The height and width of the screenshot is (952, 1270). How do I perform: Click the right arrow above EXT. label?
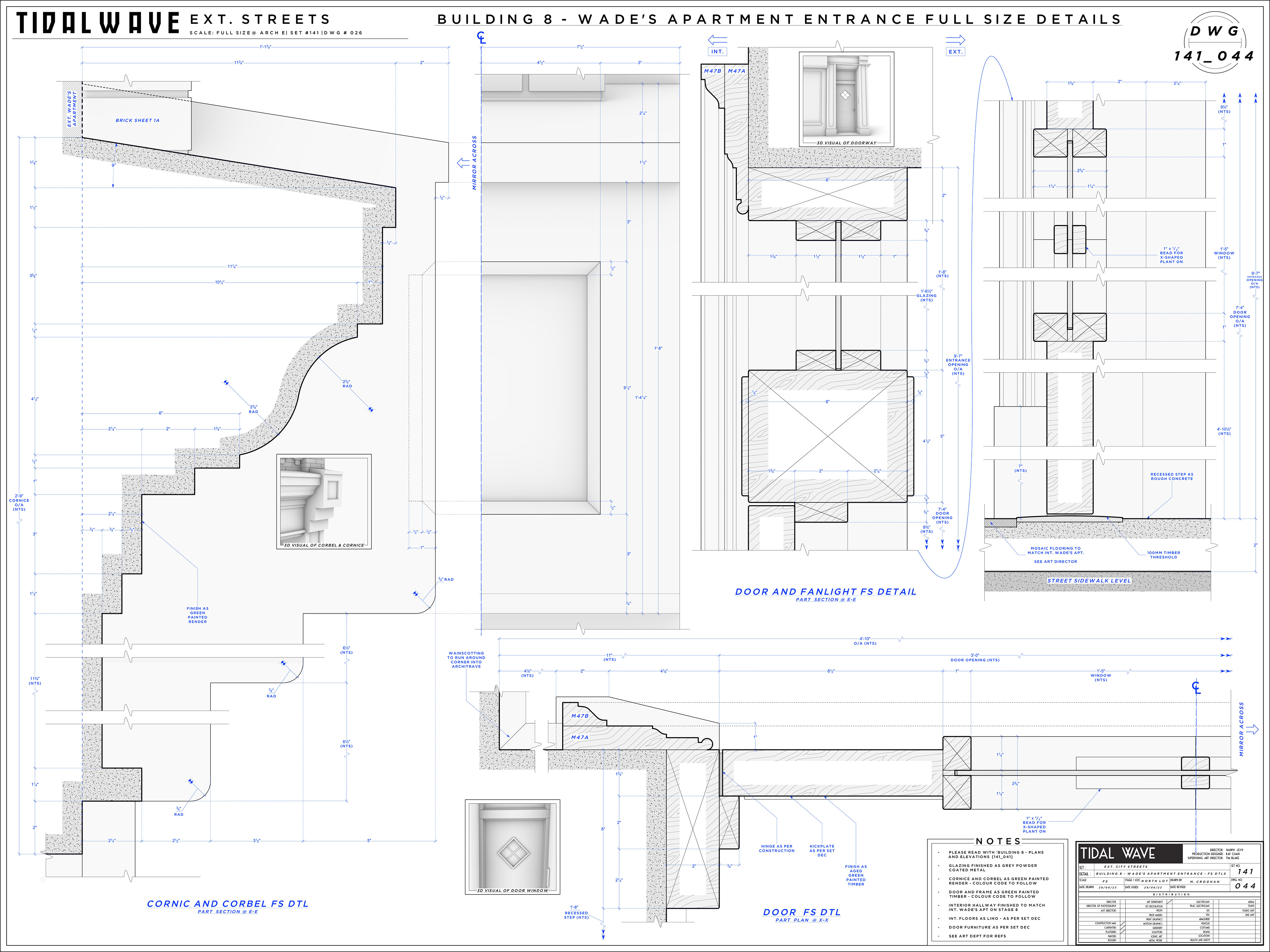click(955, 40)
